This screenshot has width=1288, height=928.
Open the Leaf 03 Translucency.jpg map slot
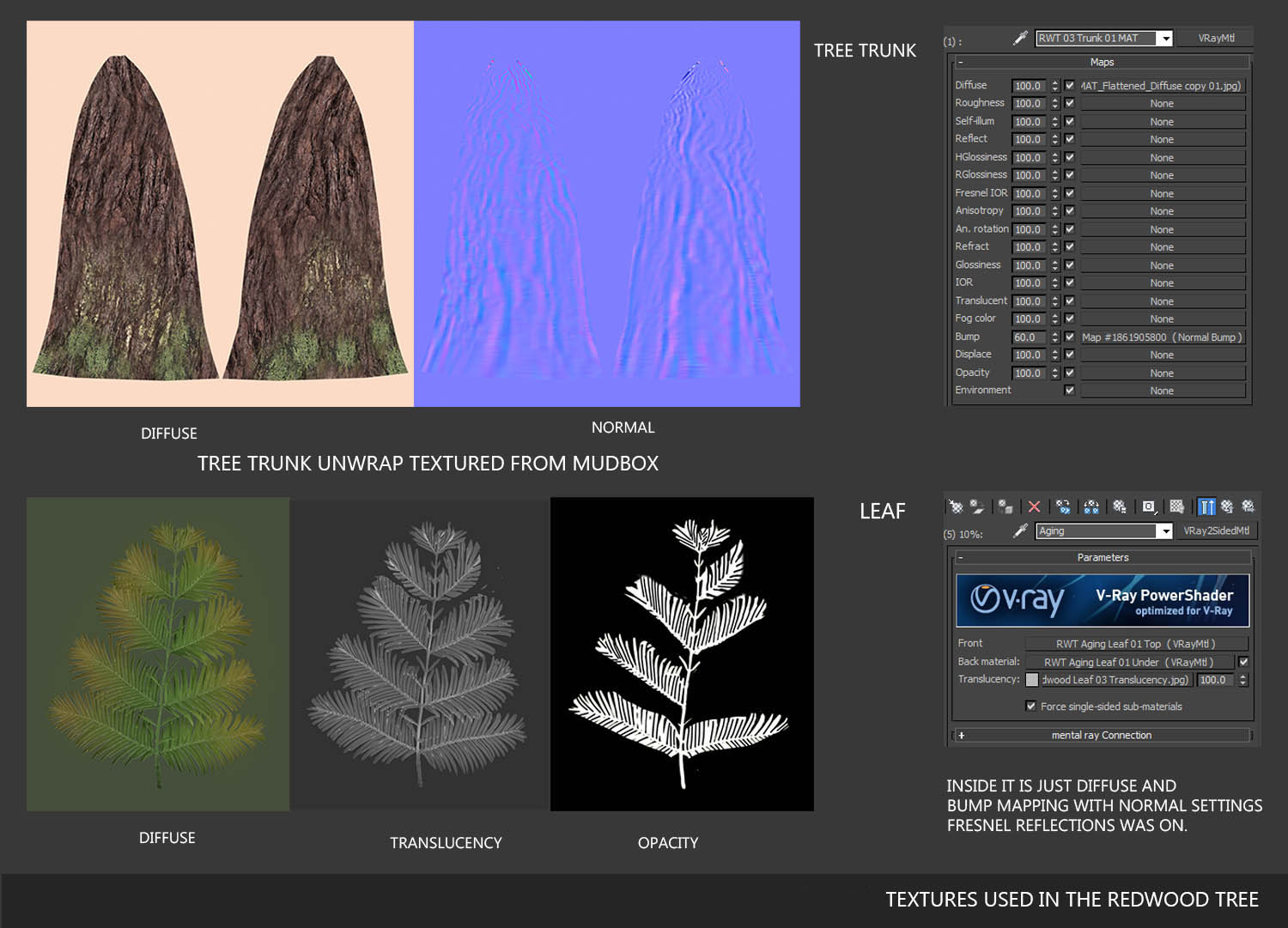1115,680
